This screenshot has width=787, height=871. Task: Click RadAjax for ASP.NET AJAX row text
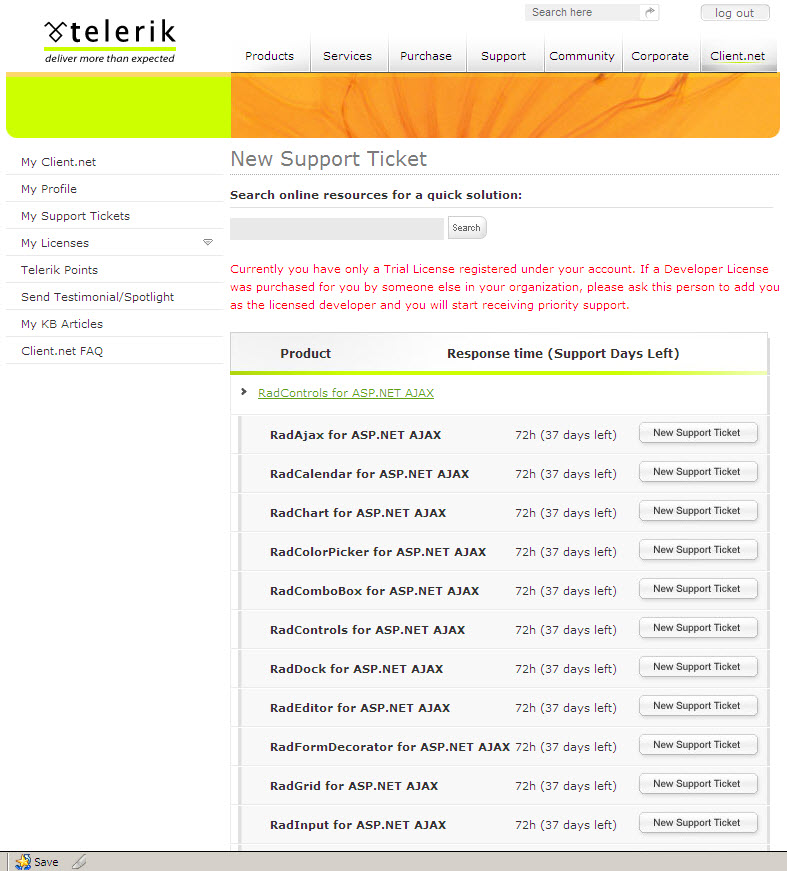pyautogui.click(x=355, y=435)
